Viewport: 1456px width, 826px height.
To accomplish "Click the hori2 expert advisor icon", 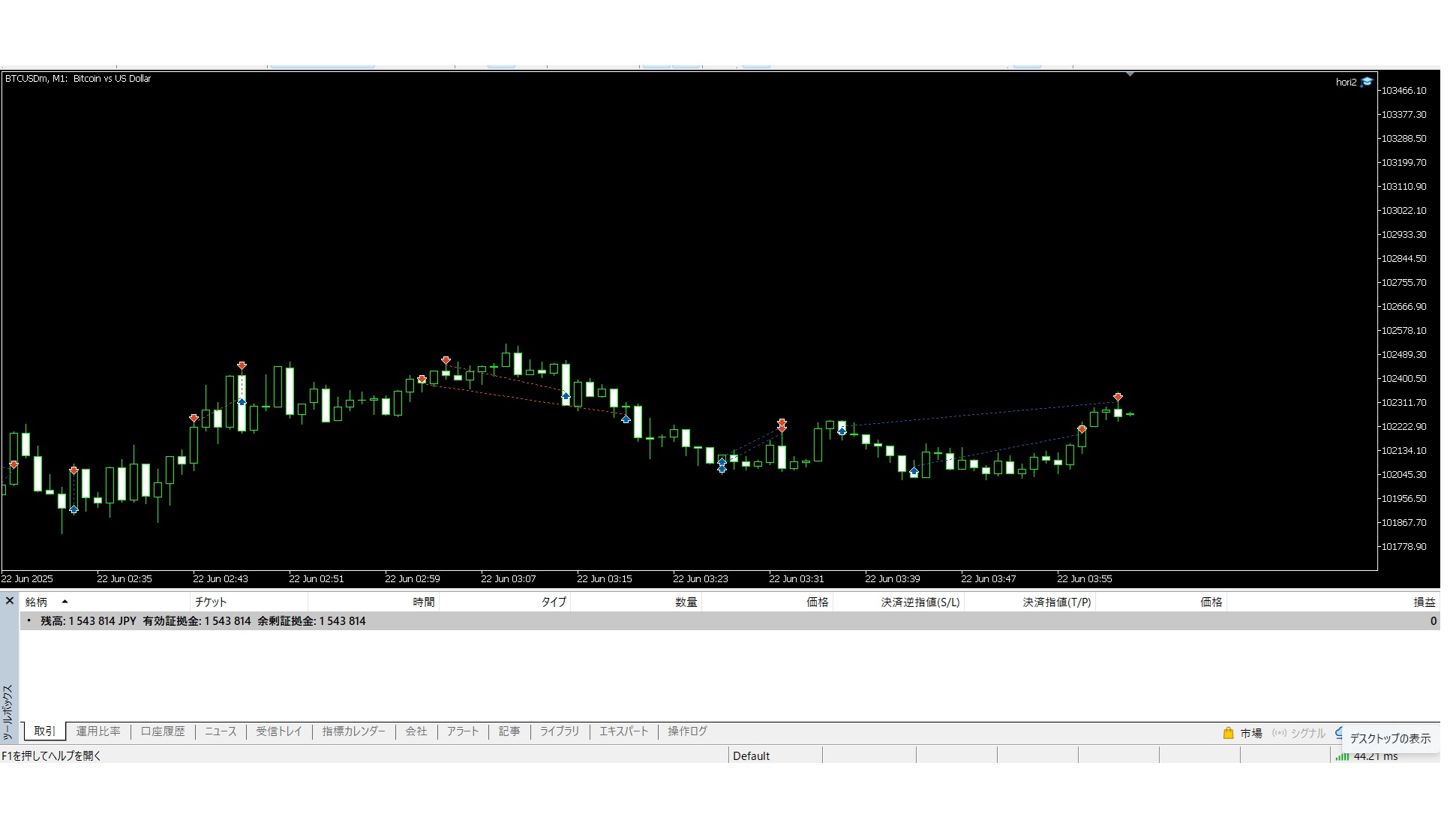I will [1367, 83].
